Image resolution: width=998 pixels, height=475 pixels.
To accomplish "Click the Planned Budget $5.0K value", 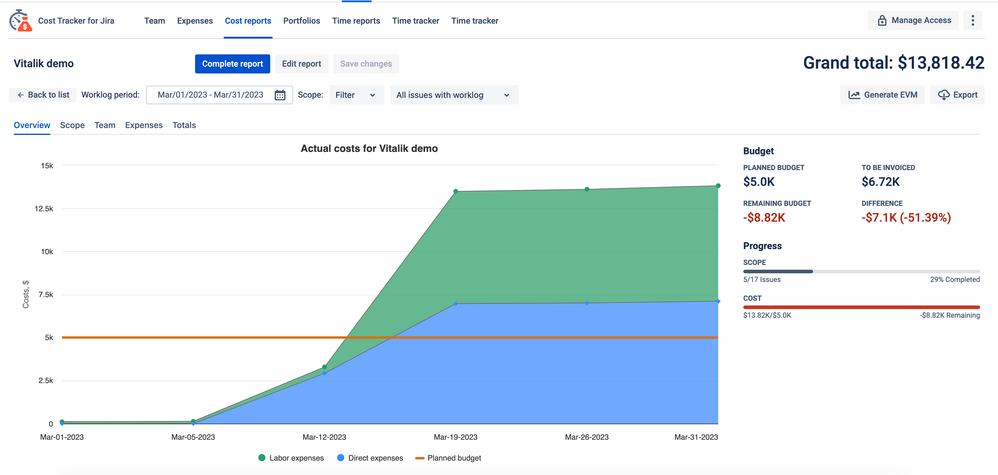I will 757,182.
